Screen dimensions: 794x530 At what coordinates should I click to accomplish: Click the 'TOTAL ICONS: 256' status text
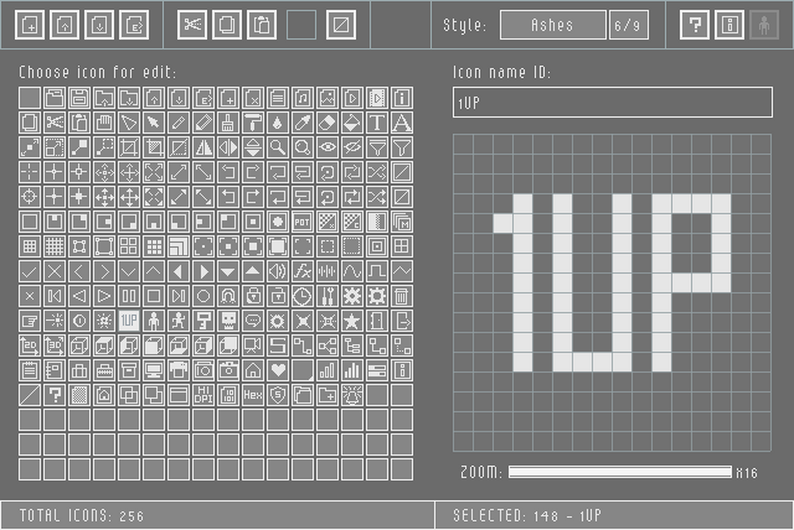tap(82, 515)
